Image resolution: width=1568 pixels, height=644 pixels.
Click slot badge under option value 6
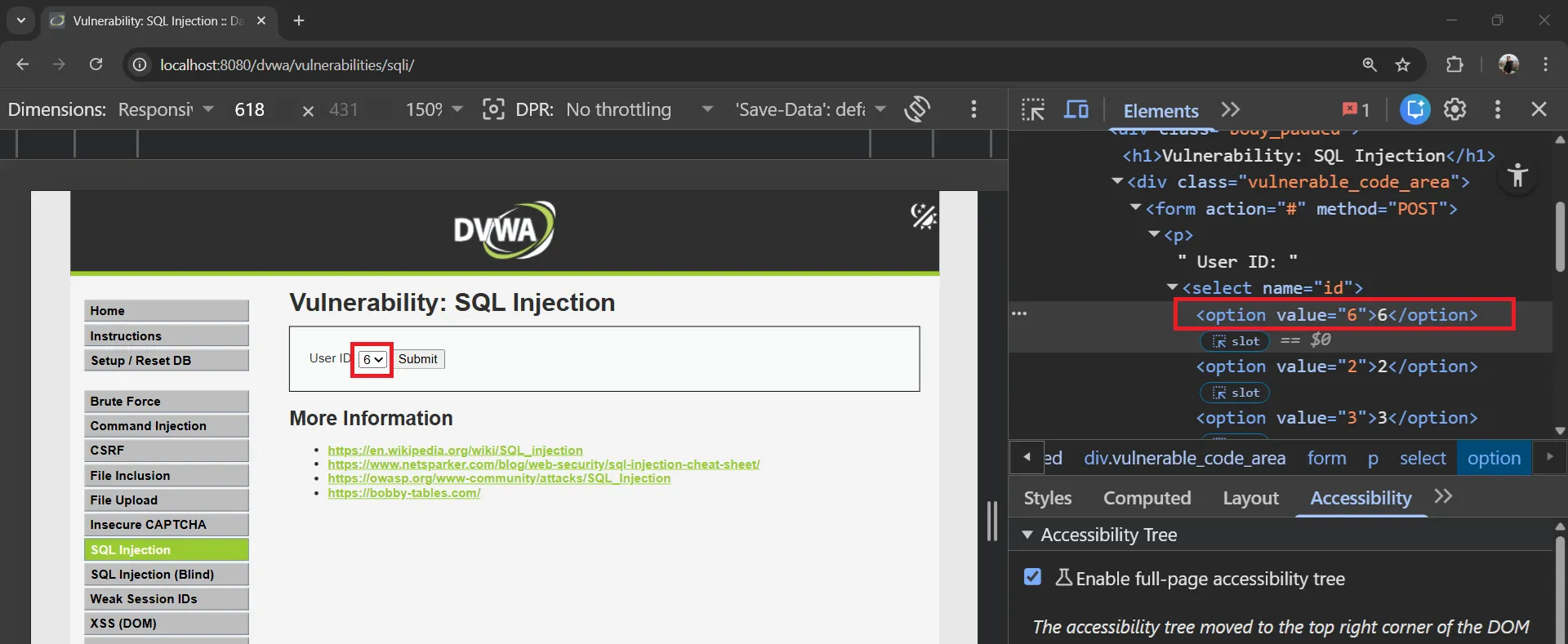[1235, 341]
